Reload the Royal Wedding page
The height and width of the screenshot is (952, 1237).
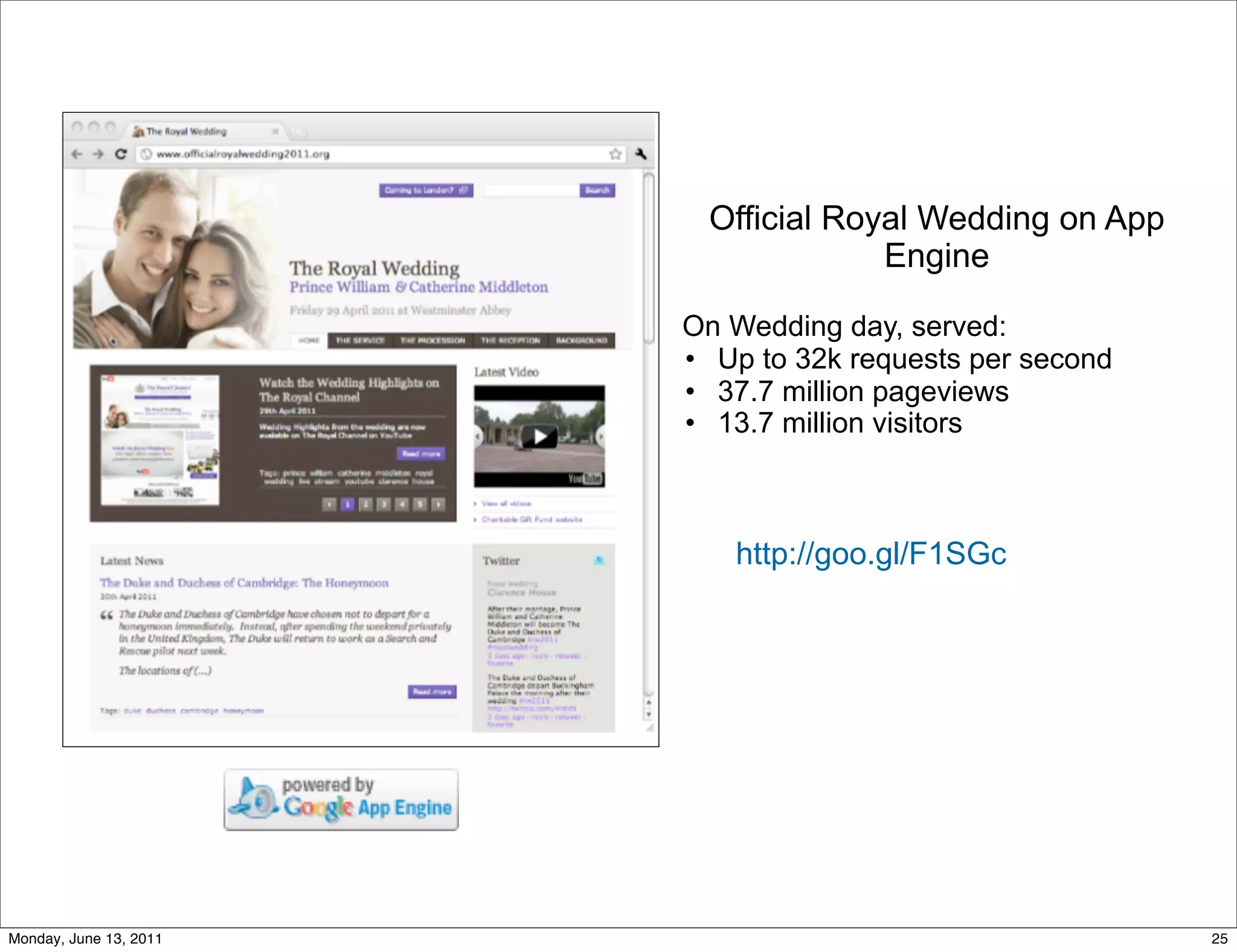(121, 154)
